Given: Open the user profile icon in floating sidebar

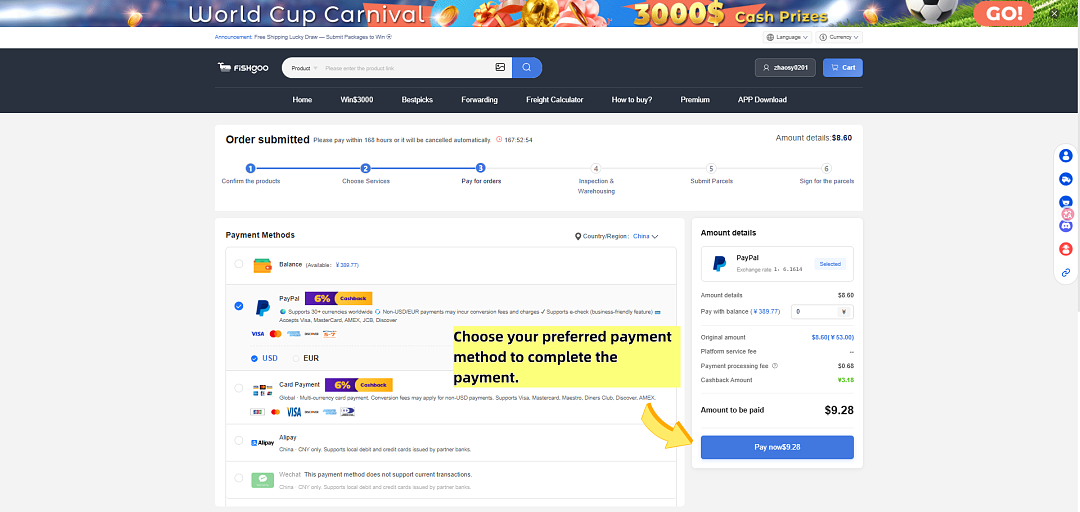Looking at the screenshot, I should click(1066, 156).
